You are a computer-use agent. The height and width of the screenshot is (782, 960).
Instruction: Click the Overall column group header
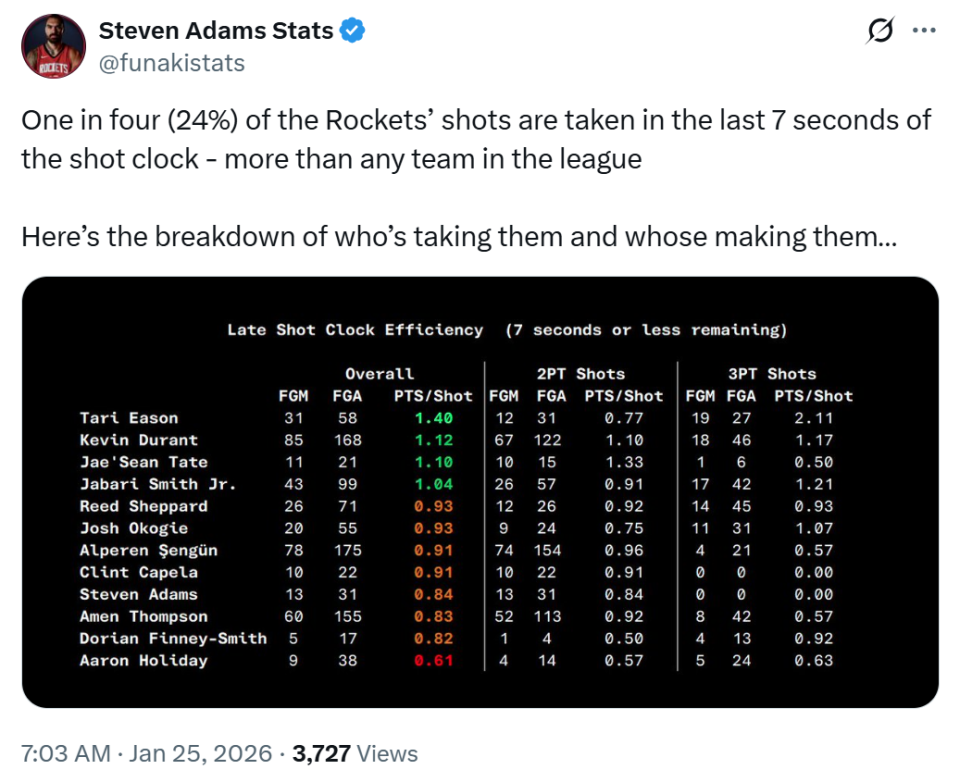[x=379, y=374]
